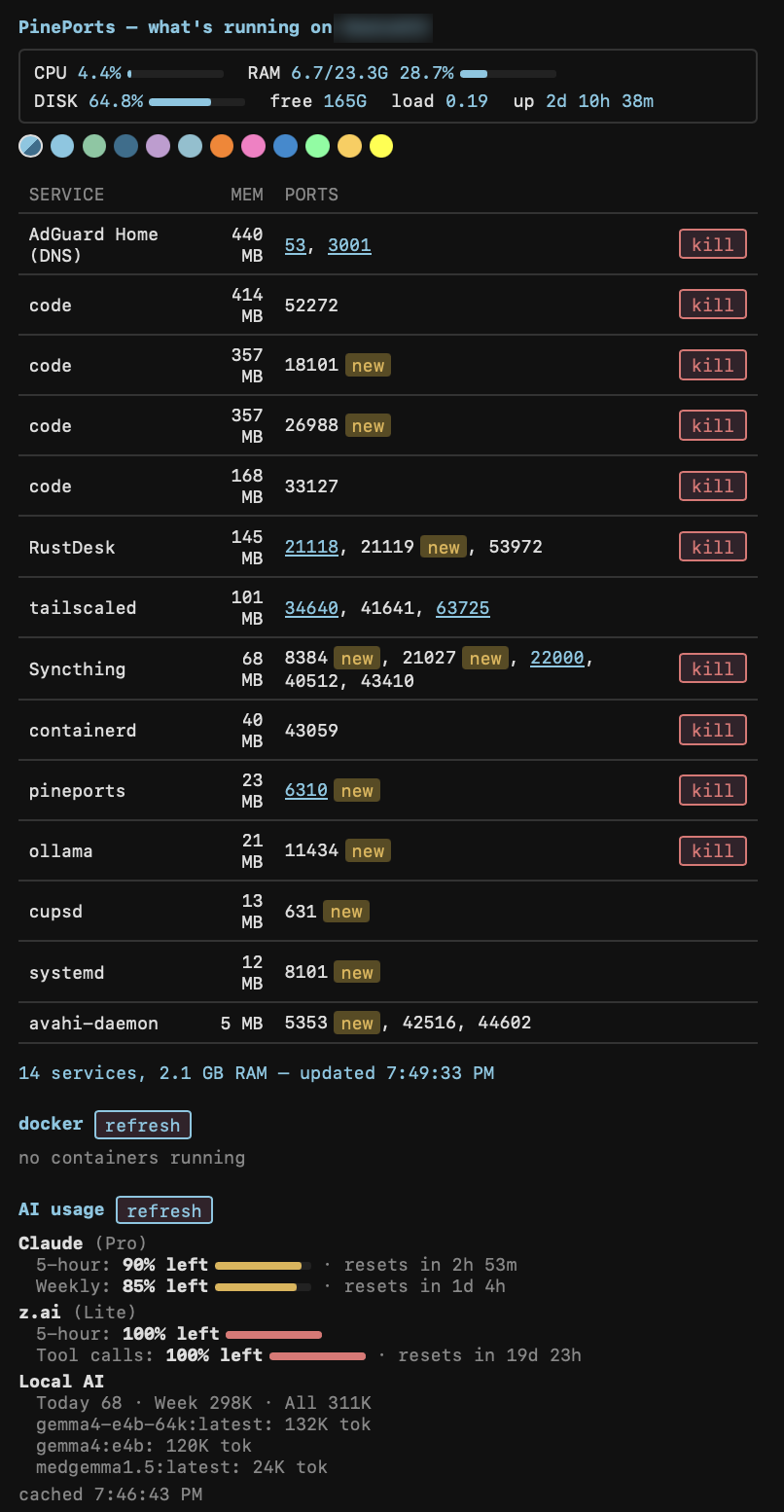Click the systemd port 8101 number
Image resolution: width=784 pixels, height=1512 pixels.
[306, 973]
